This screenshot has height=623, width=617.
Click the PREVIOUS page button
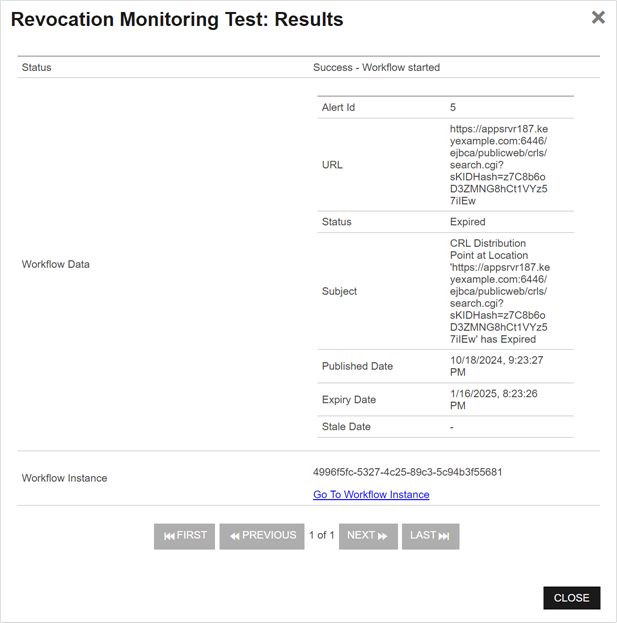[x=262, y=536]
